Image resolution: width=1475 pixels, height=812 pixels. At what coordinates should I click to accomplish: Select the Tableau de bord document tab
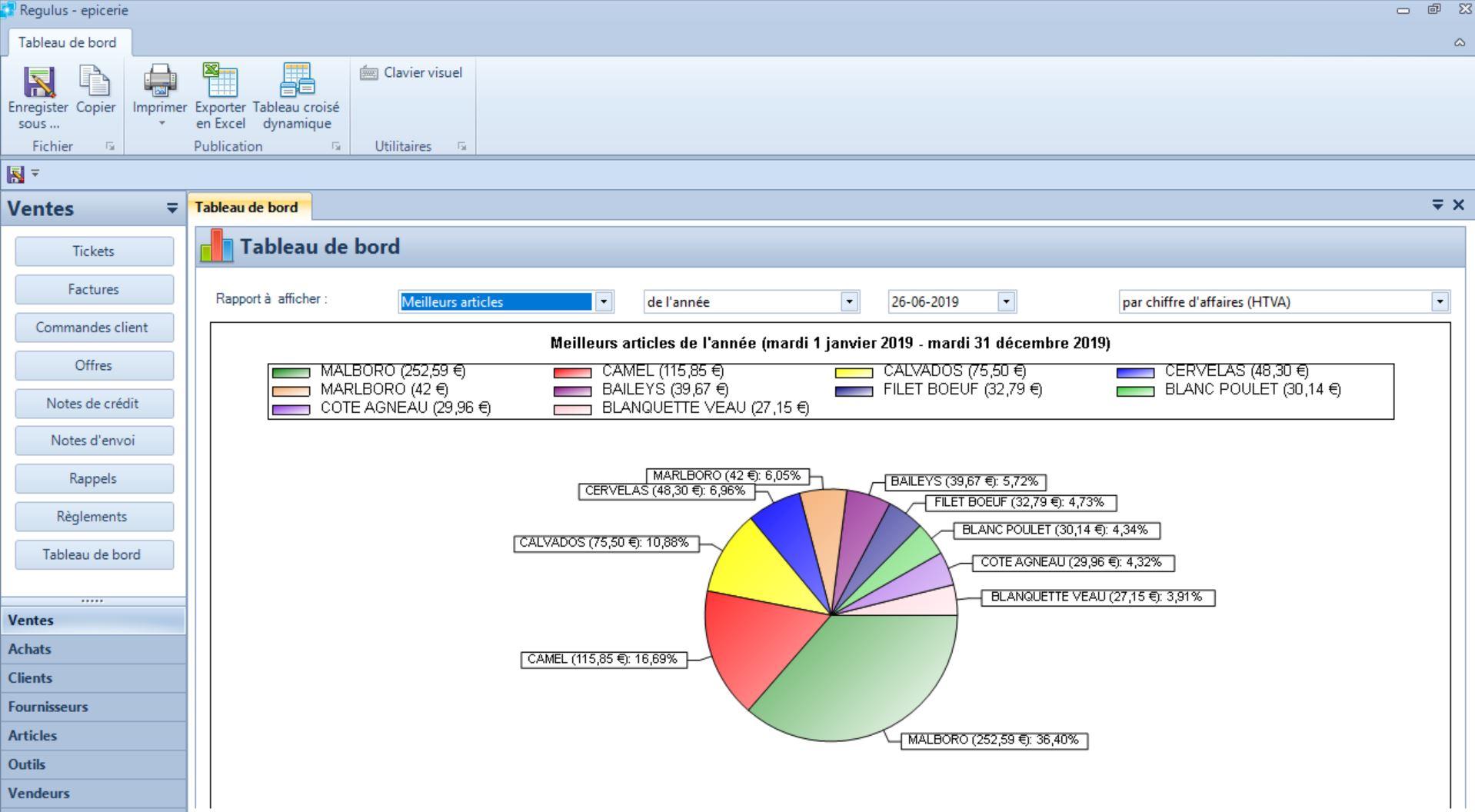click(x=246, y=207)
